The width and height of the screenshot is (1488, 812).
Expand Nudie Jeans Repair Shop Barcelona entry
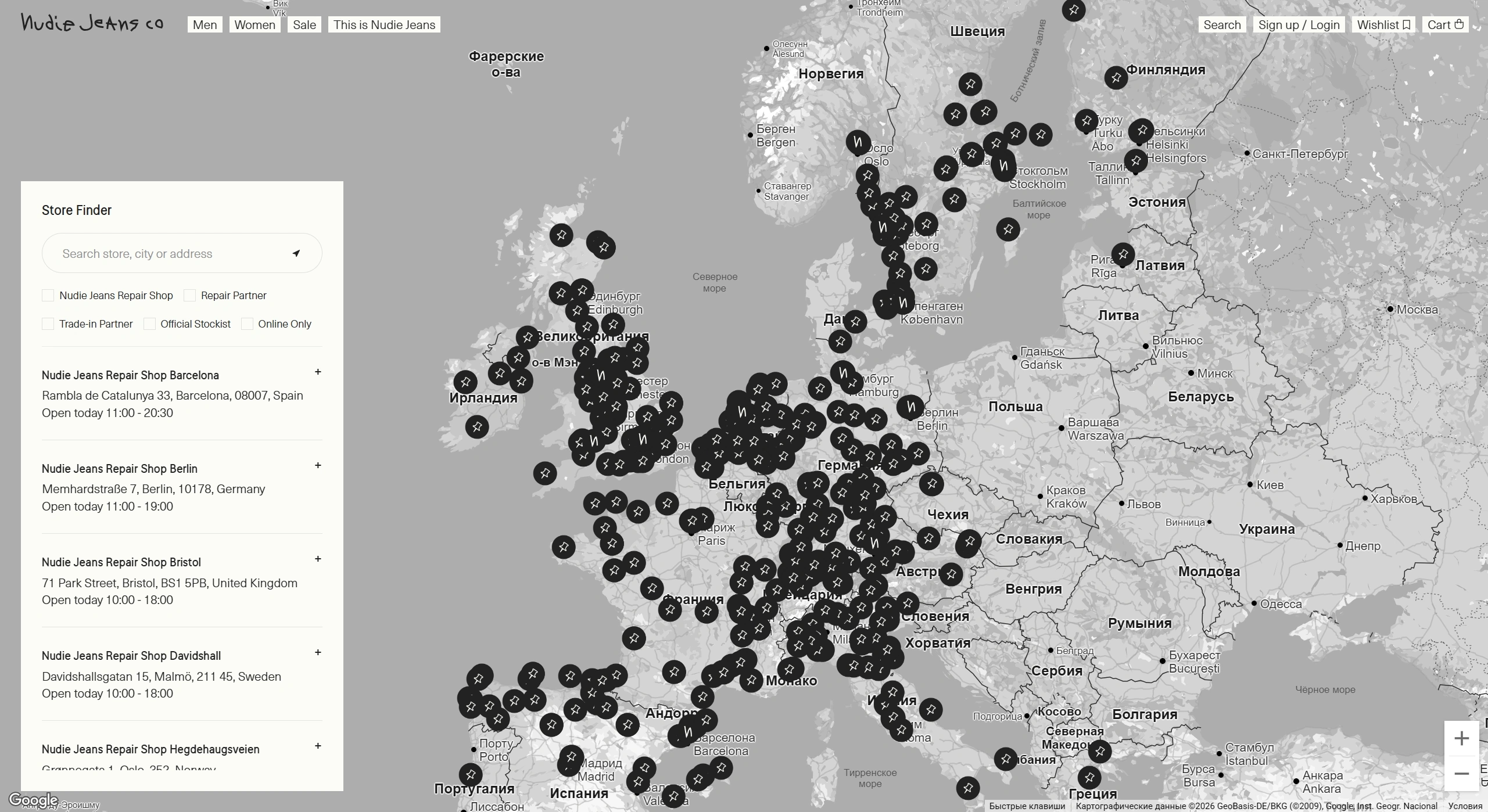(318, 372)
